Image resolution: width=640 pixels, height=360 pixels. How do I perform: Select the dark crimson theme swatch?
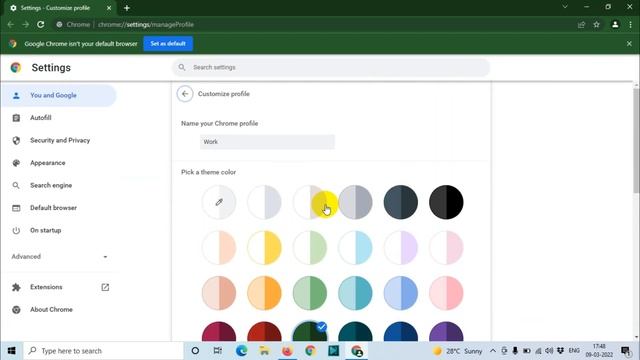tap(219, 332)
